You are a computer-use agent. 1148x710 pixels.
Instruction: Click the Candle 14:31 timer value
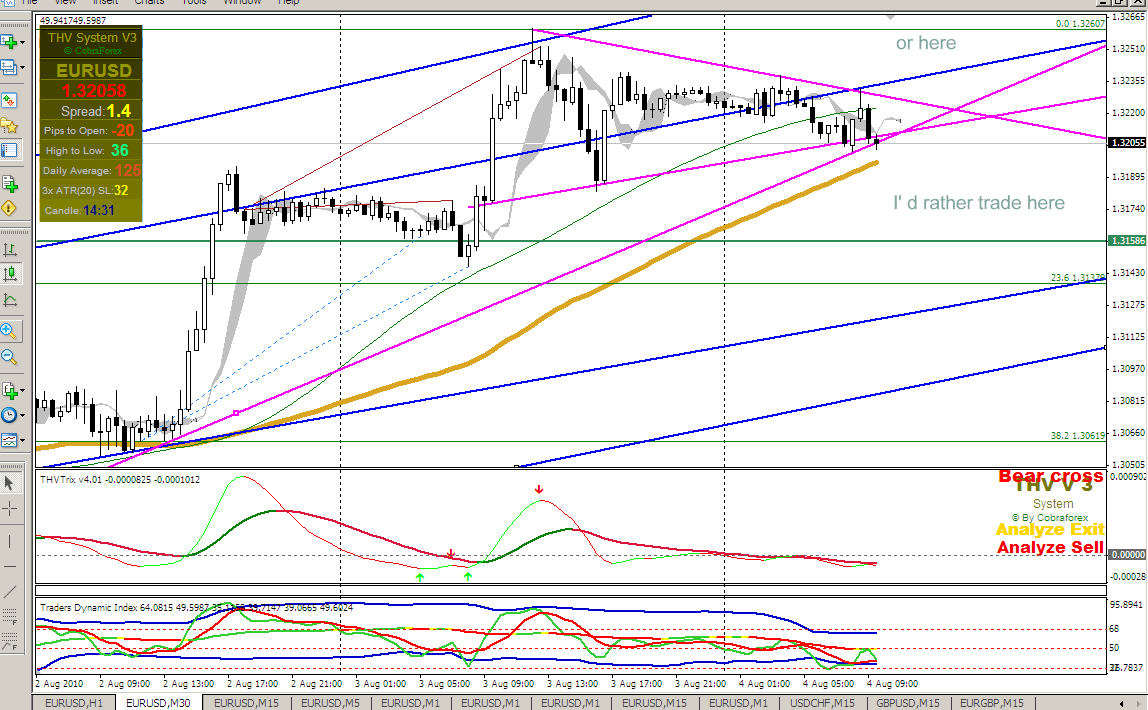tap(99, 210)
